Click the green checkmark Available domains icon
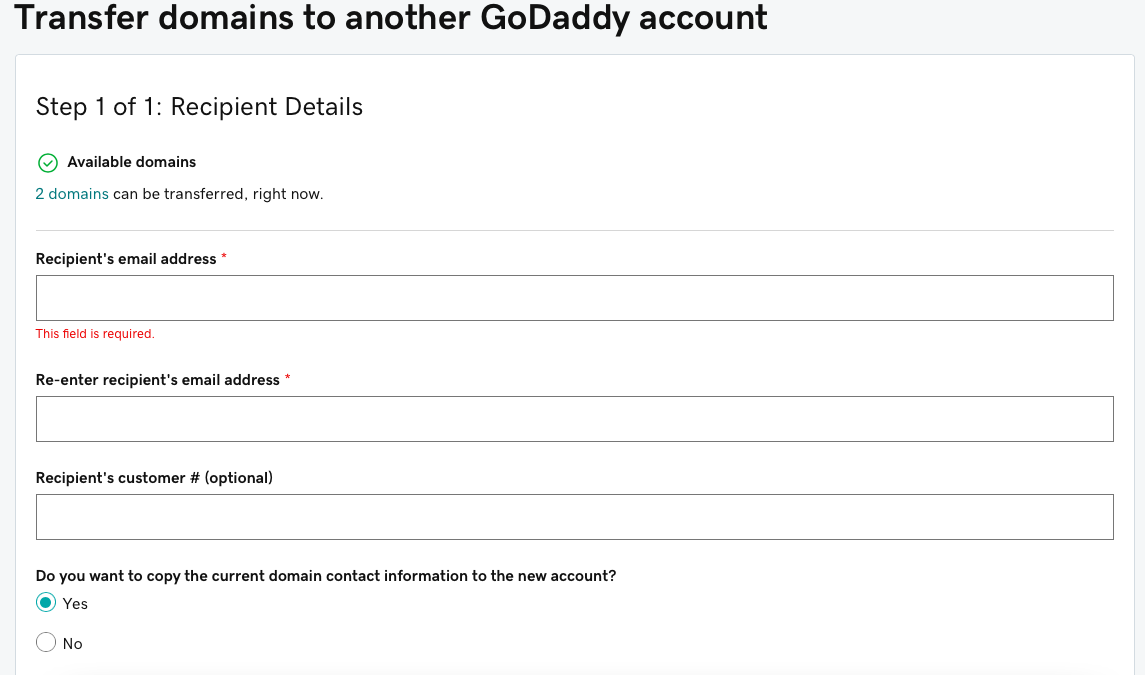 pyautogui.click(x=47, y=163)
